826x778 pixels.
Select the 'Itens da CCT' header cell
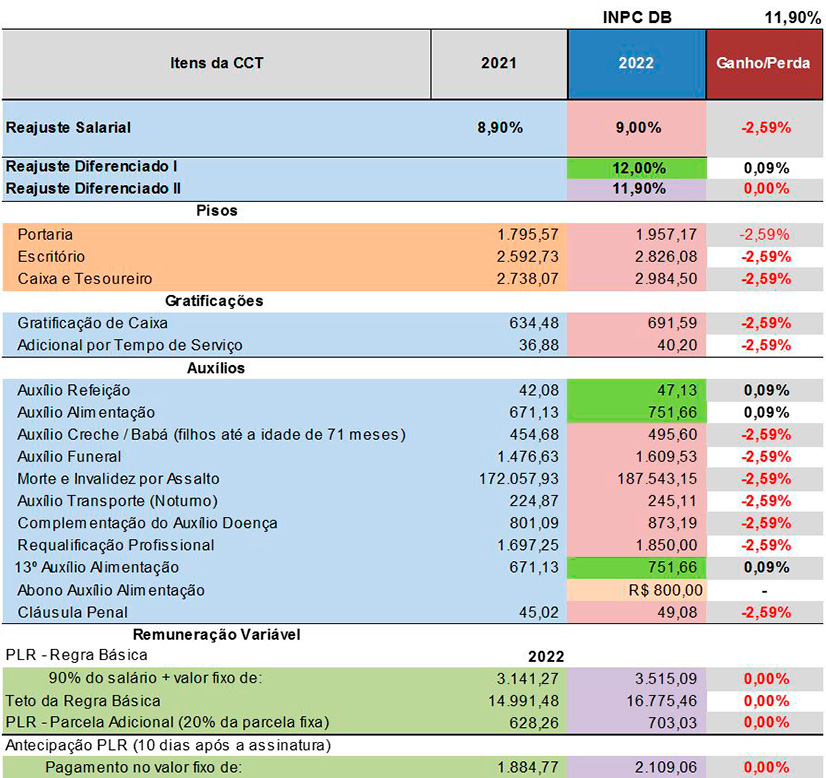pyautogui.click(x=217, y=64)
